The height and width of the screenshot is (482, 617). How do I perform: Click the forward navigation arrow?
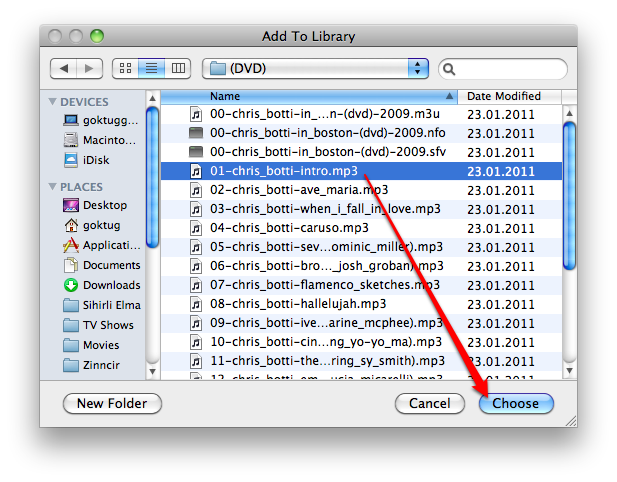coord(87,68)
